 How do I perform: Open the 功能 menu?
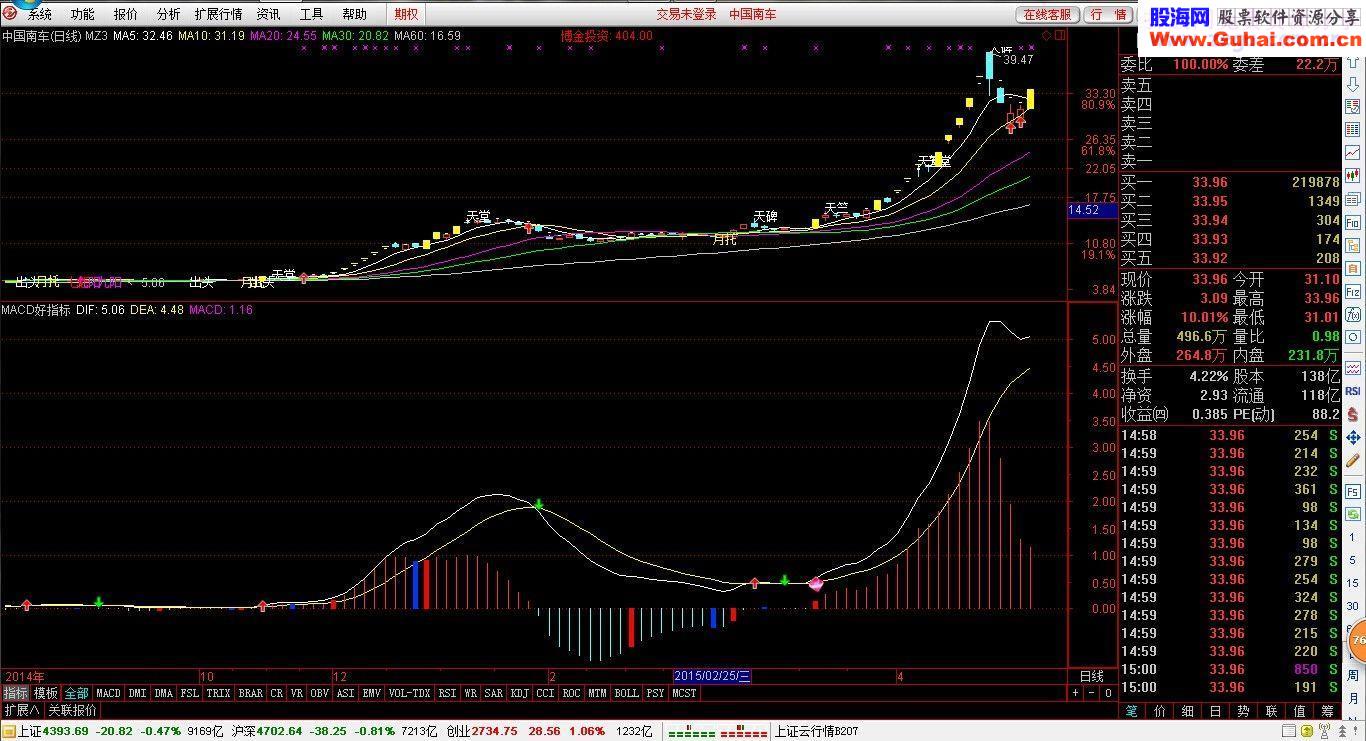(83, 14)
